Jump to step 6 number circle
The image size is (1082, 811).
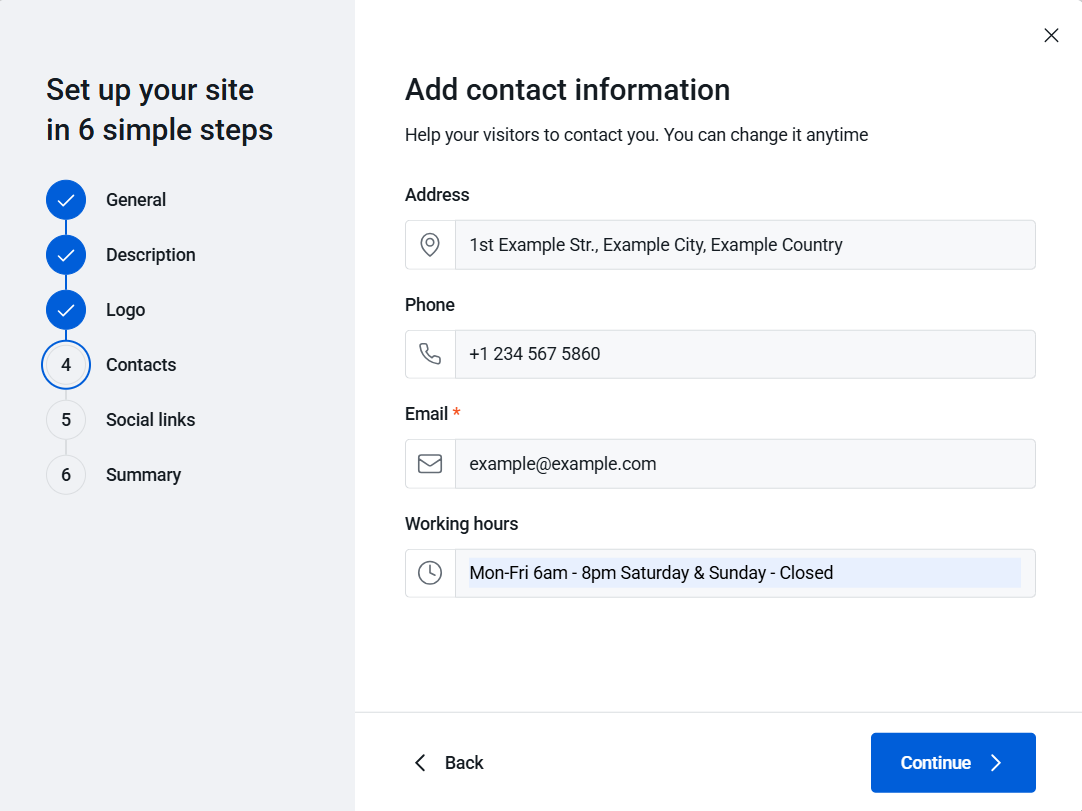(66, 475)
